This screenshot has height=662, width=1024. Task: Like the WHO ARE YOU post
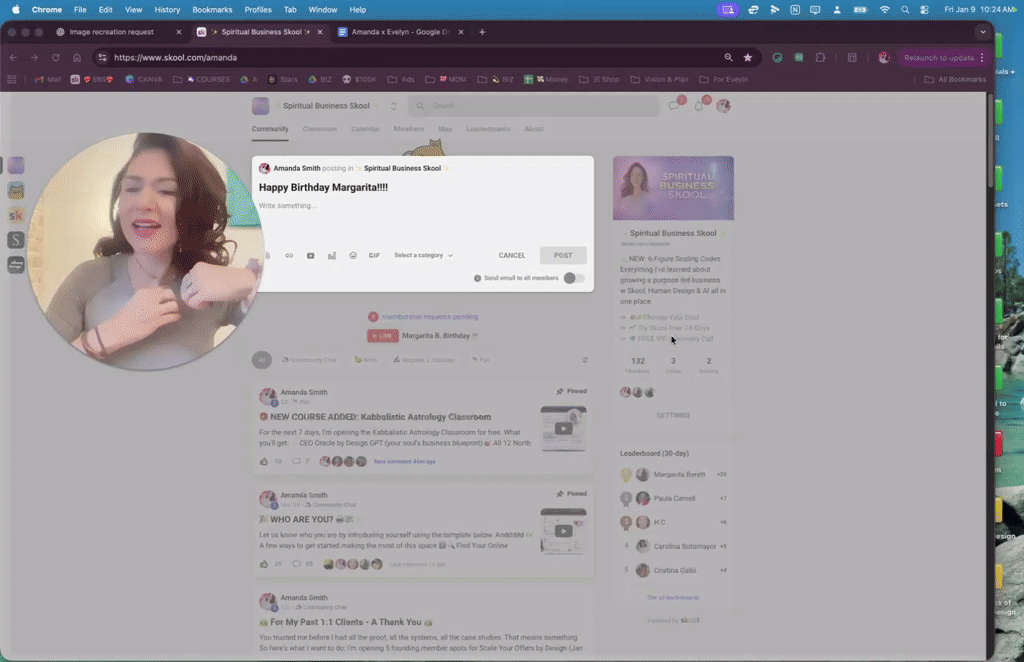264,563
